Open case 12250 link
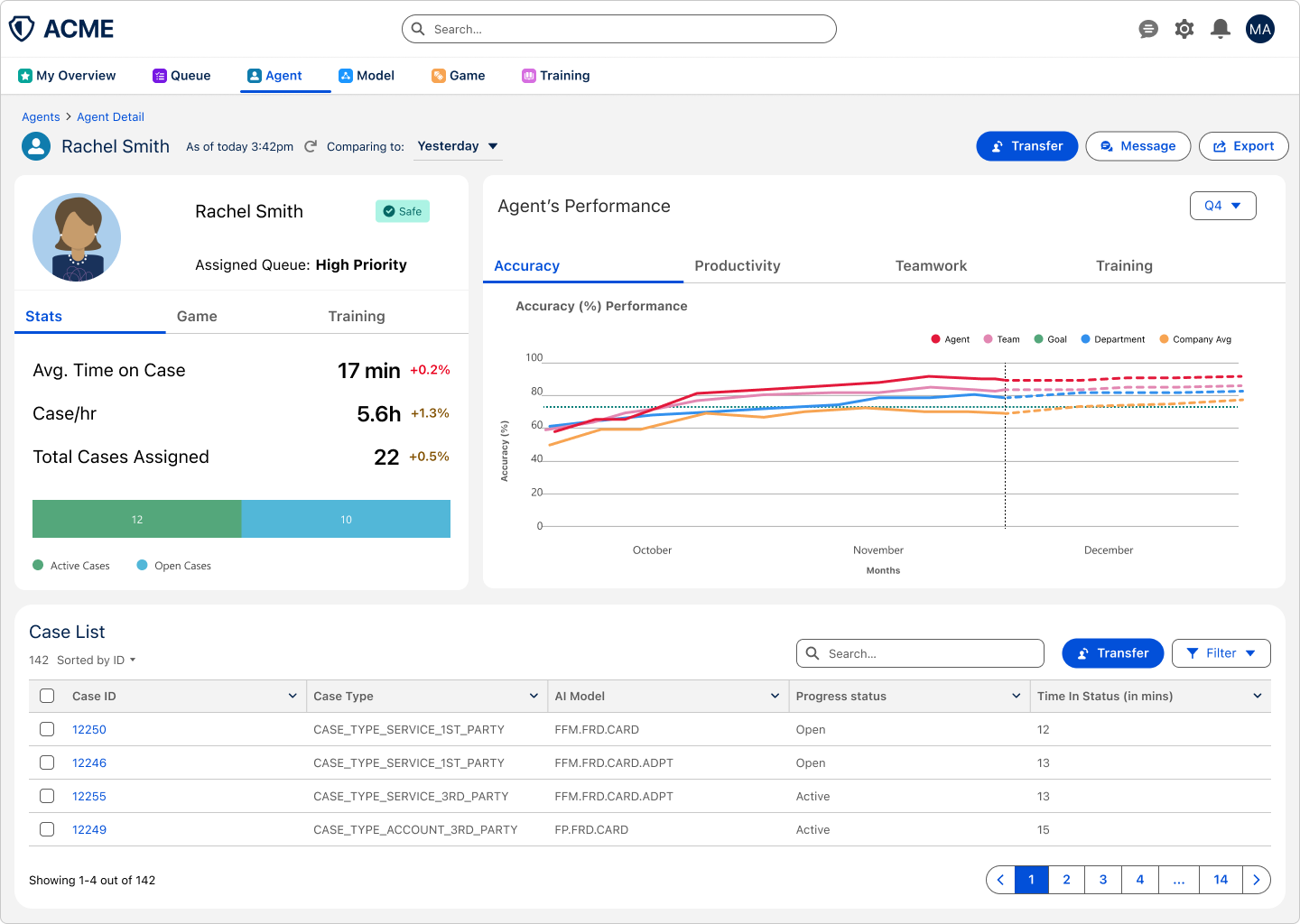Viewport: 1300px width, 924px height. coord(89,729)
